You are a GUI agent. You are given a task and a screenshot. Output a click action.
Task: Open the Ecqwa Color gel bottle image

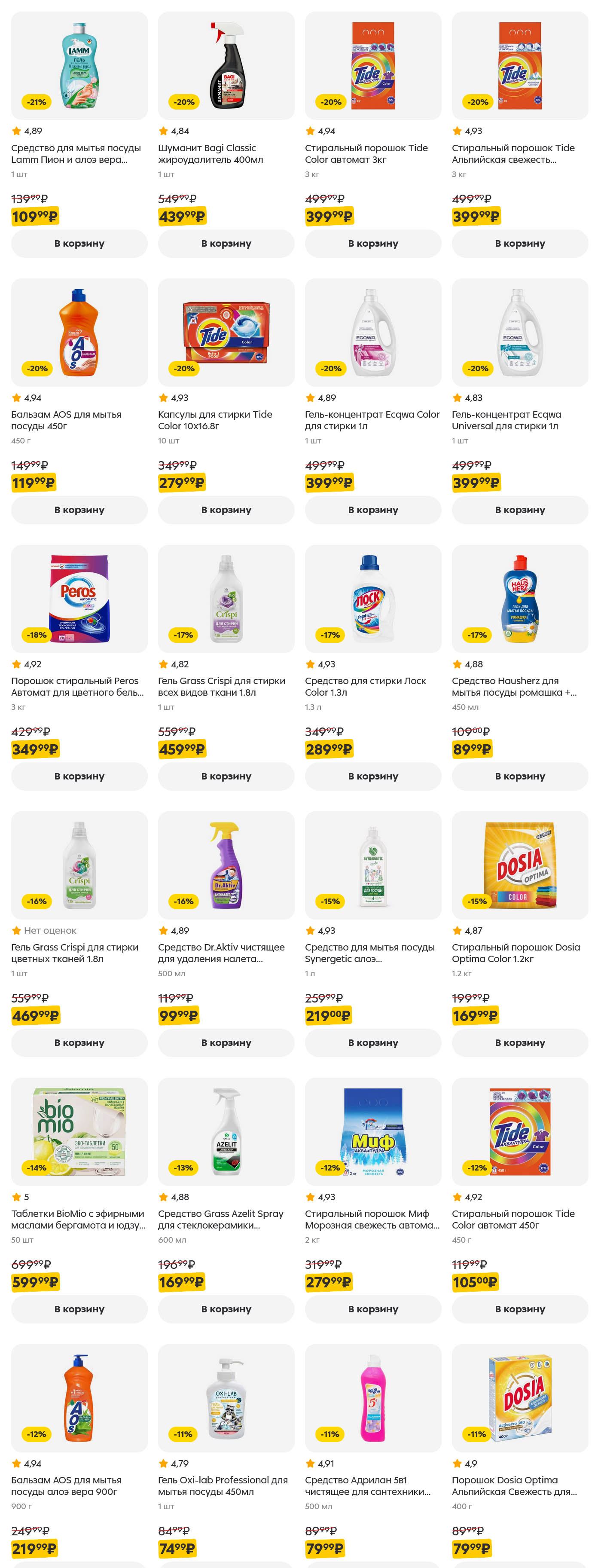click(373, 332)
